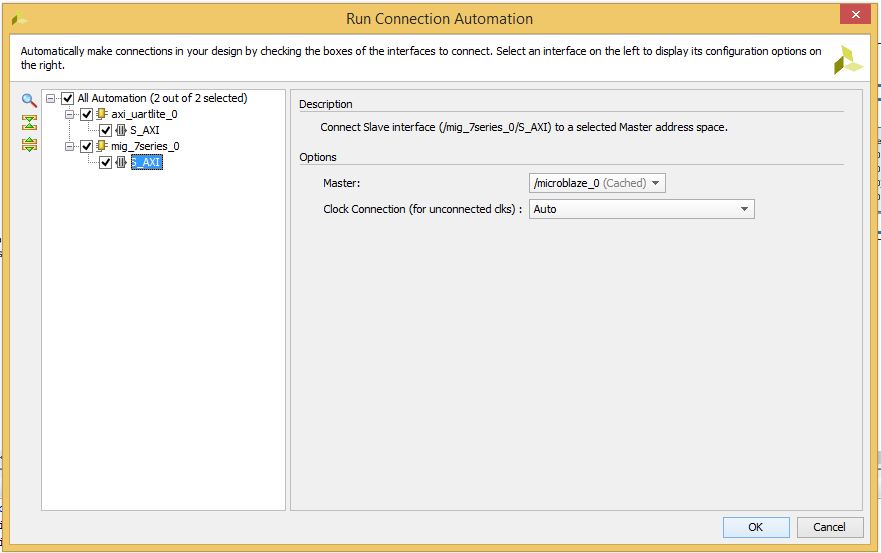Click the Cancel button
This screenshot has width=881, height=553.
point(829,527)
